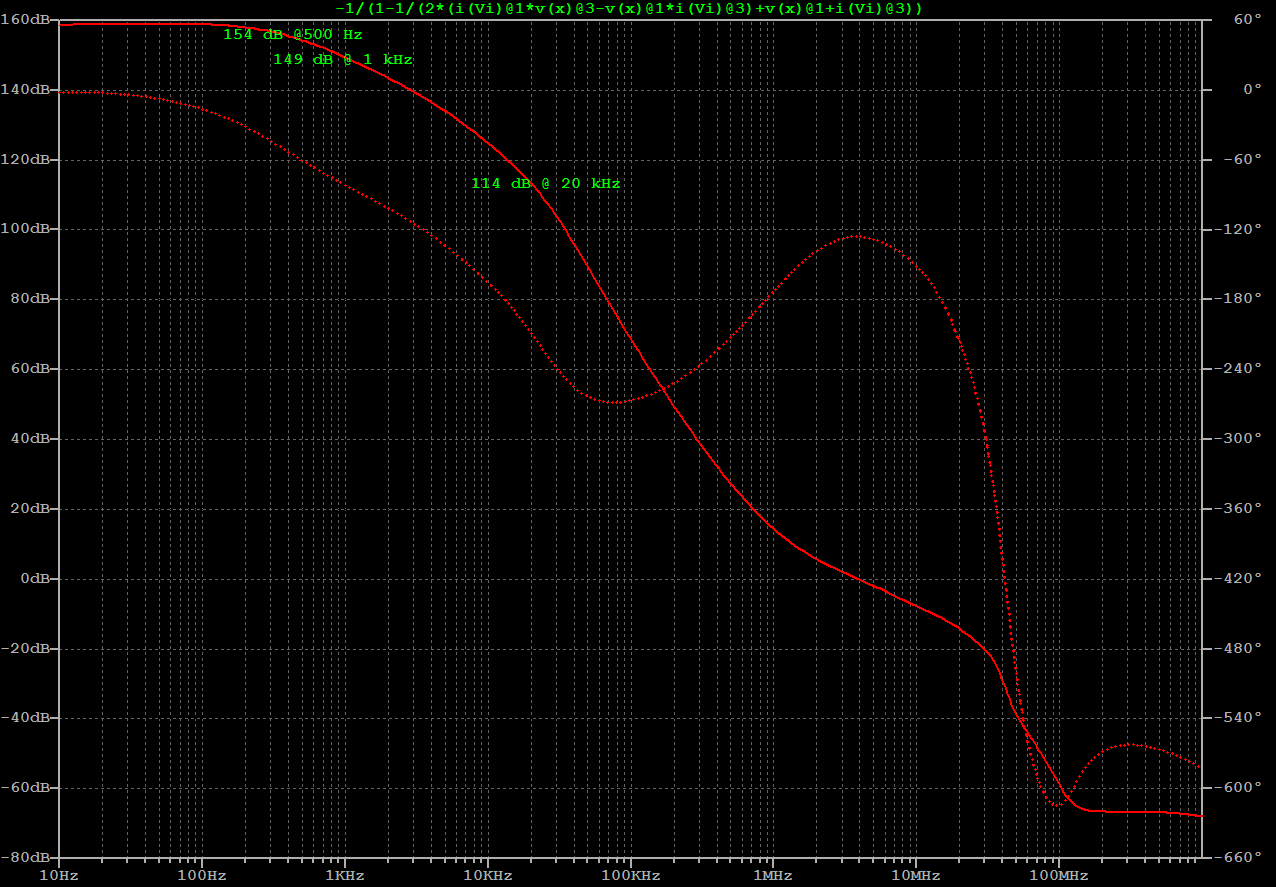Click the -60° phase axis label
The width and height of the screenshot is (1276, 887).
click(1244, 160)
